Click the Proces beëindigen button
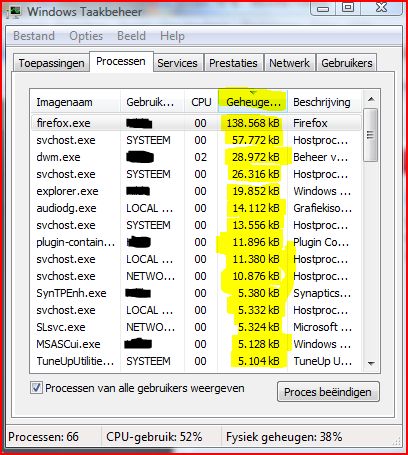408x455 pixels. click(x=328, y=392)
